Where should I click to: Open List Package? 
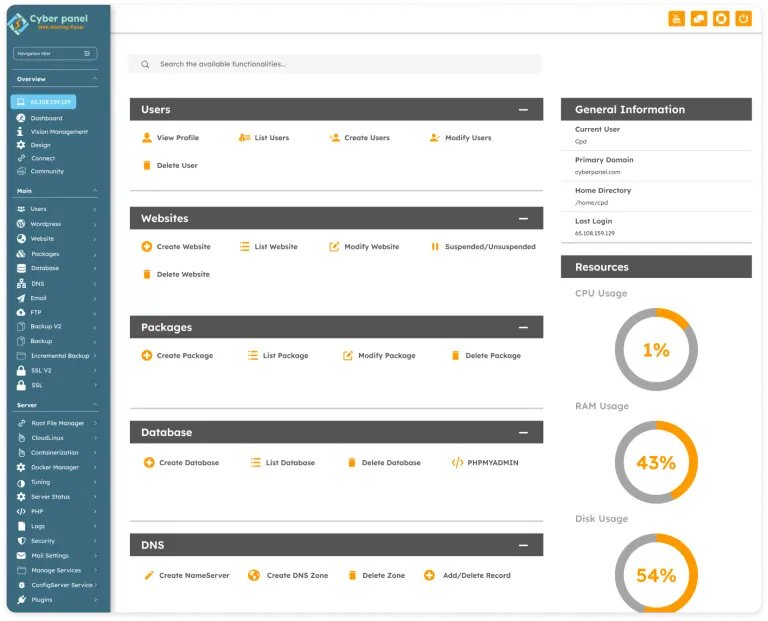click(x=278, y=356)
